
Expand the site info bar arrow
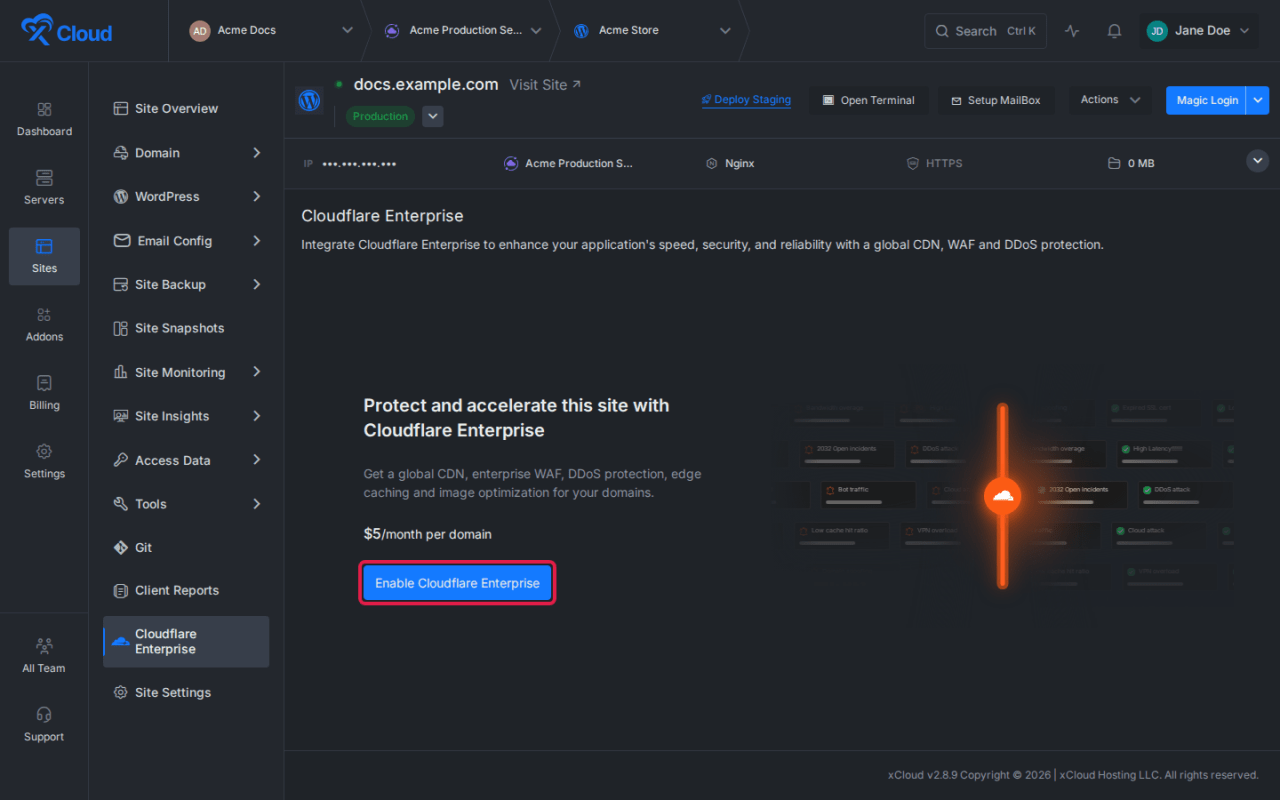(x=1258, y=161)
